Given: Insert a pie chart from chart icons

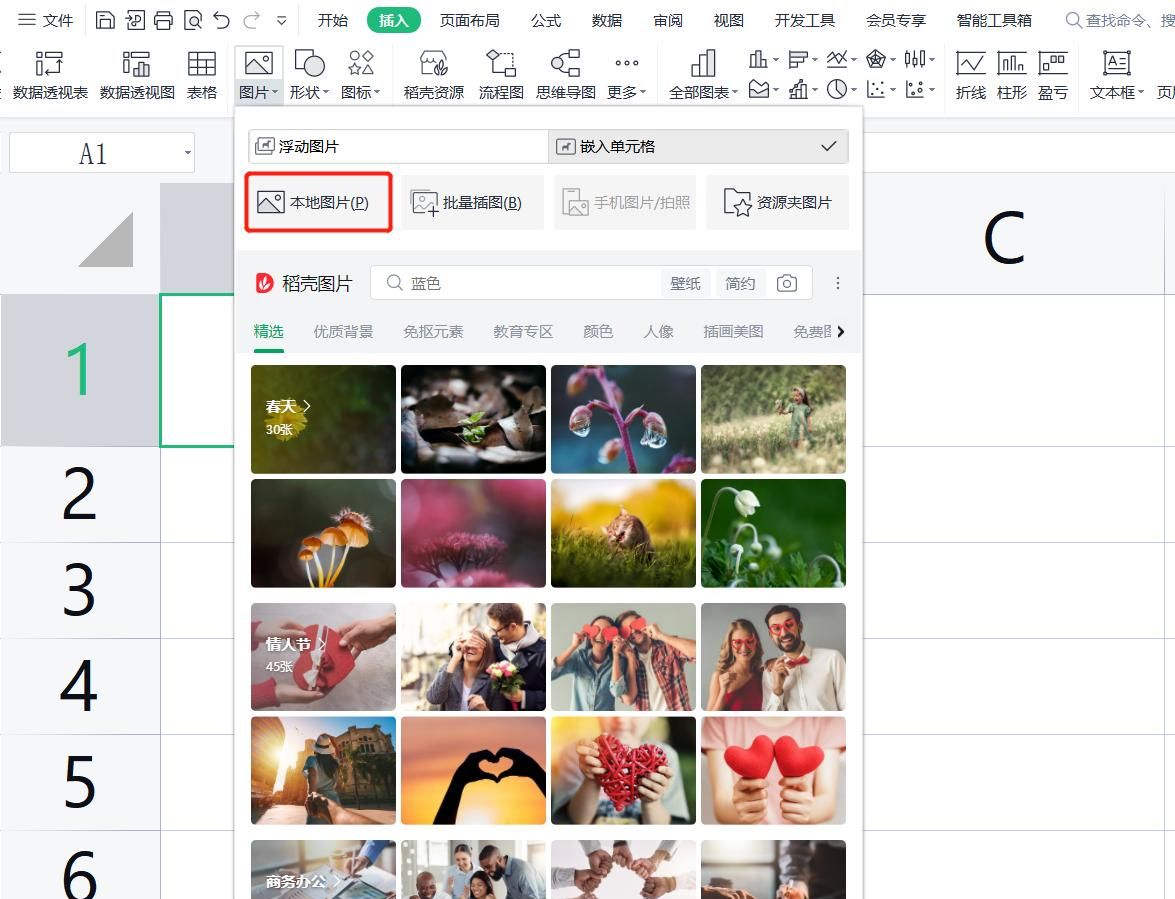Looking at the screenshot, I should [842, 90].
